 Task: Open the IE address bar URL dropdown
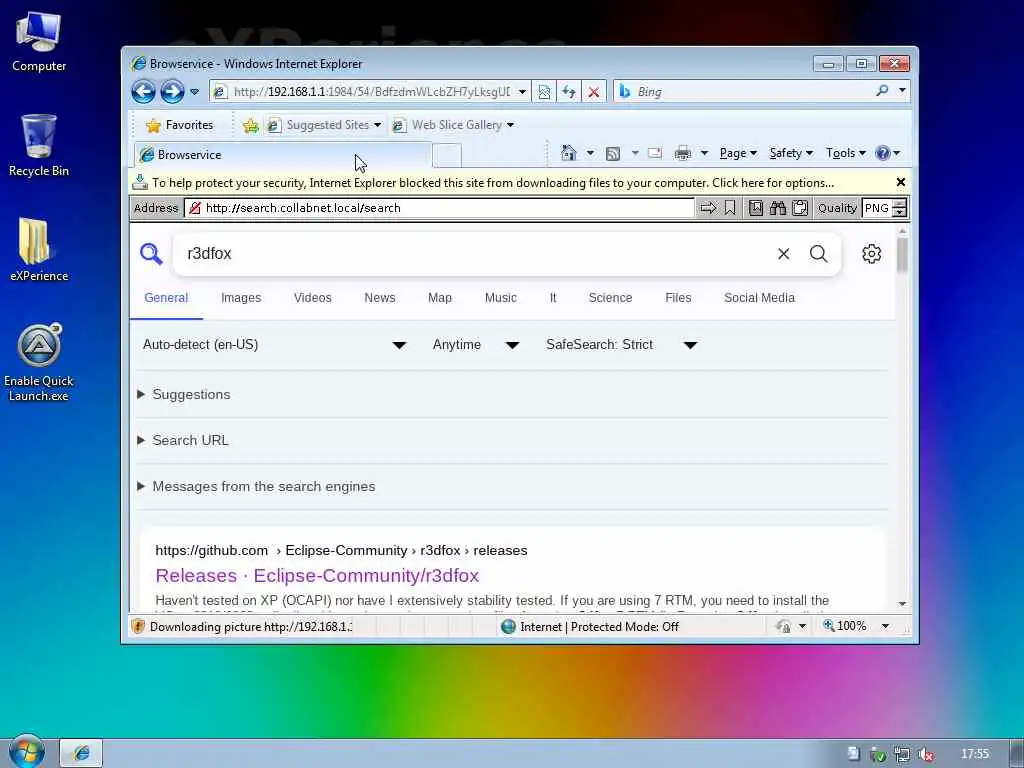(x=522, y=92)
